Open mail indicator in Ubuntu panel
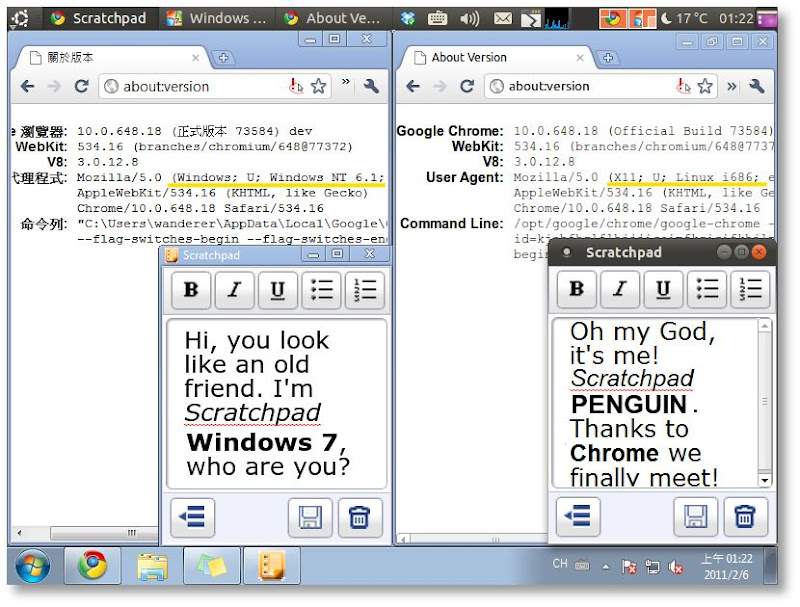This screenshot has width=800, height=607. (x=503, y=19)
